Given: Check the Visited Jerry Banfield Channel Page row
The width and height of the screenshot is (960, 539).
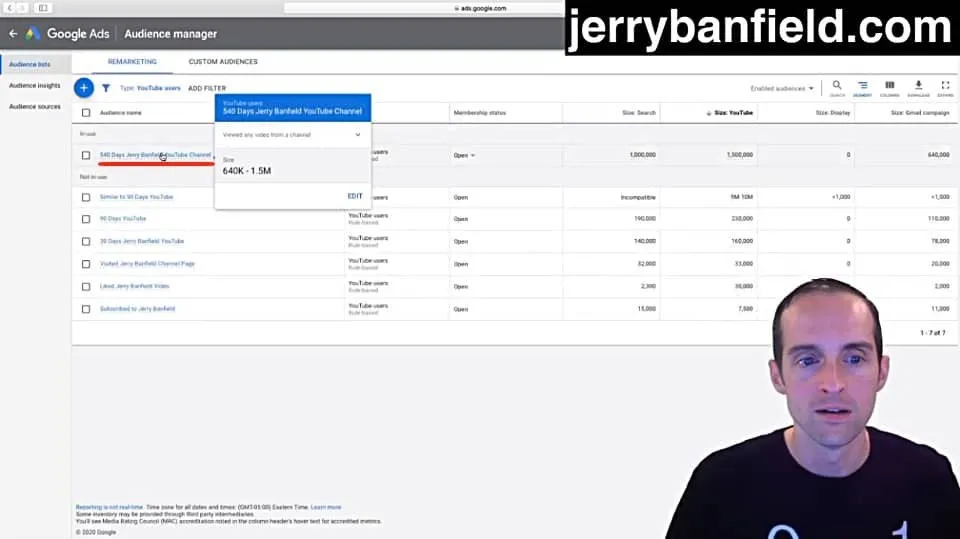Looking at the screenshot, I should pos(86,264).
